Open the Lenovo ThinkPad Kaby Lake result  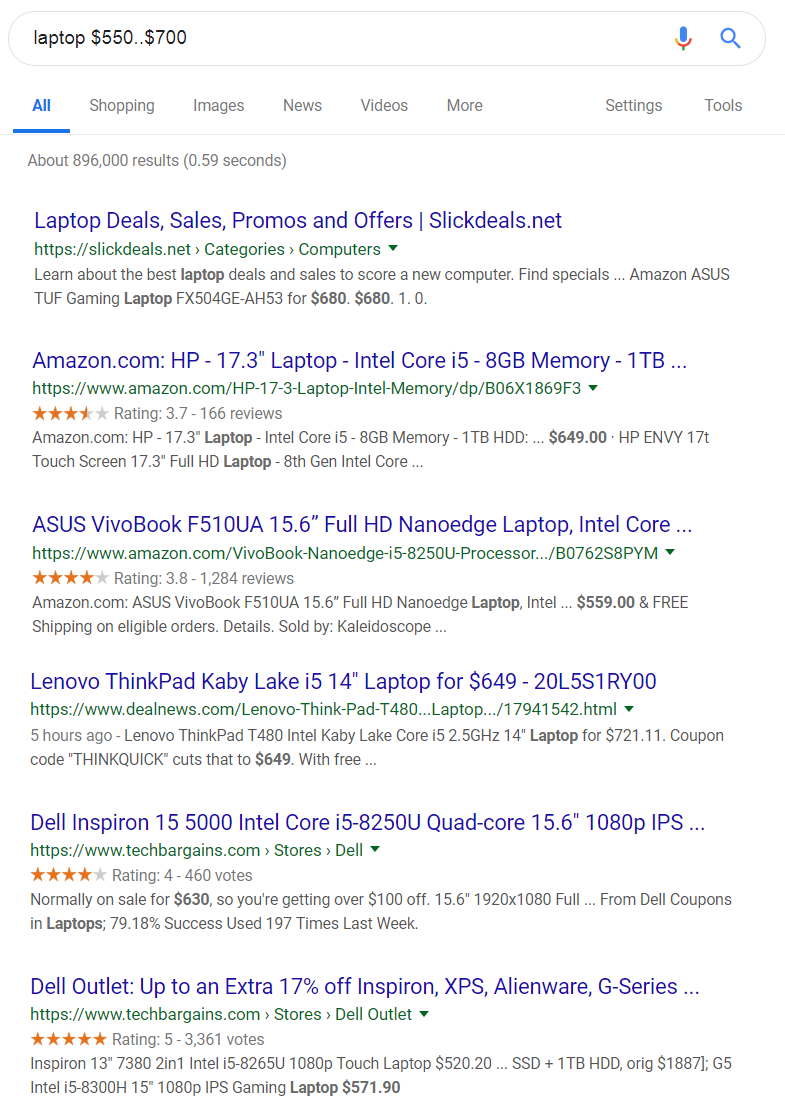click(x=343, y=681)
